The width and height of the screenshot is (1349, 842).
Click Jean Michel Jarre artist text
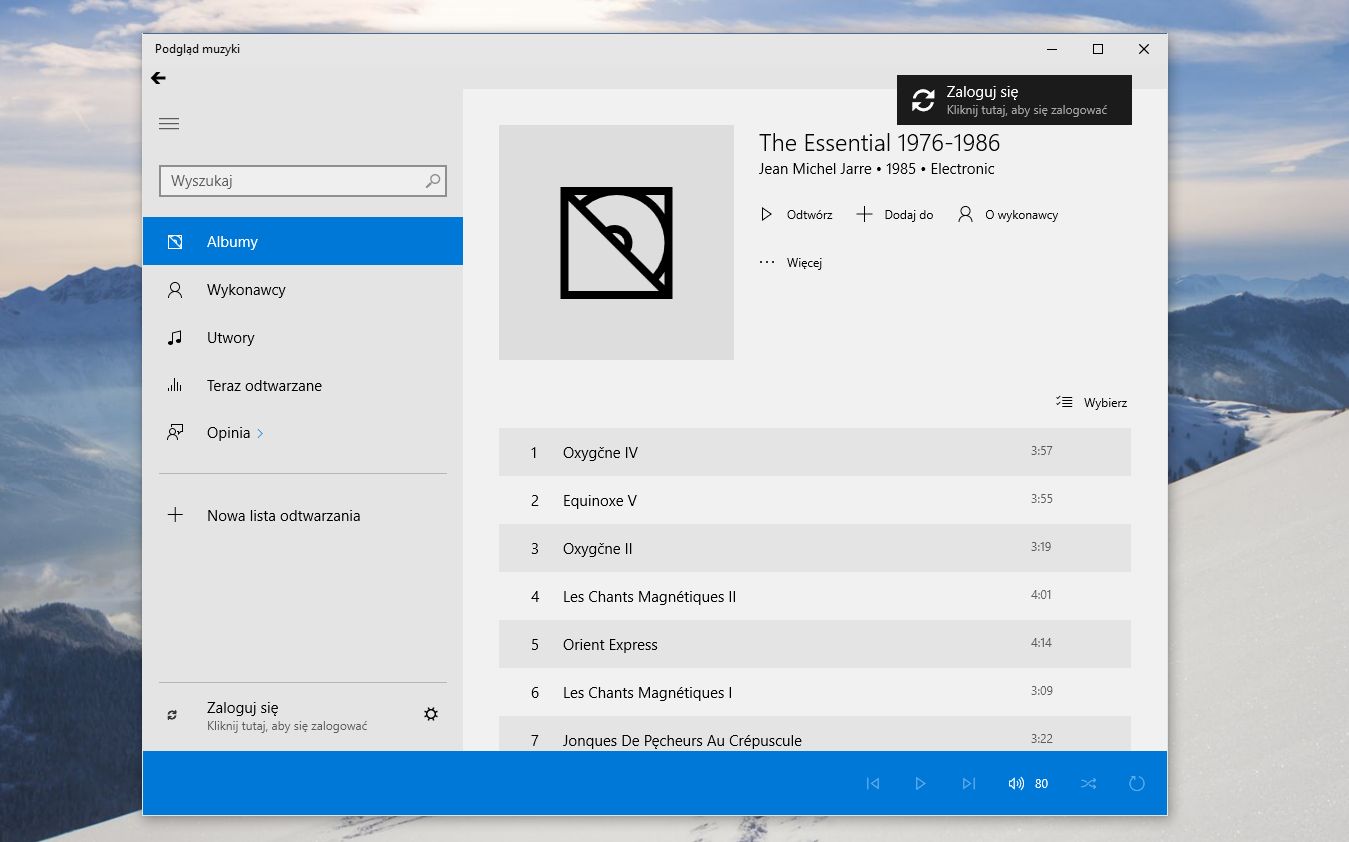pos(815,169)
